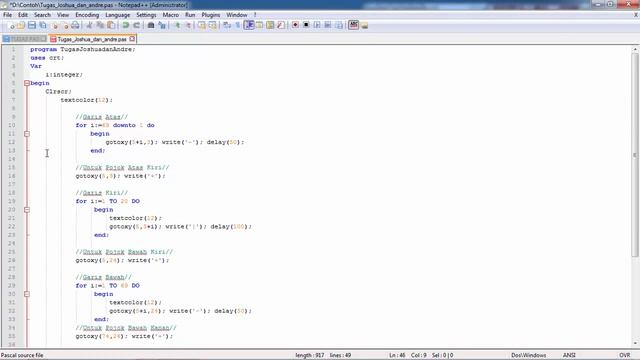640x360 pixels.
Task: Open the Encoding menu
Action: 87,15
